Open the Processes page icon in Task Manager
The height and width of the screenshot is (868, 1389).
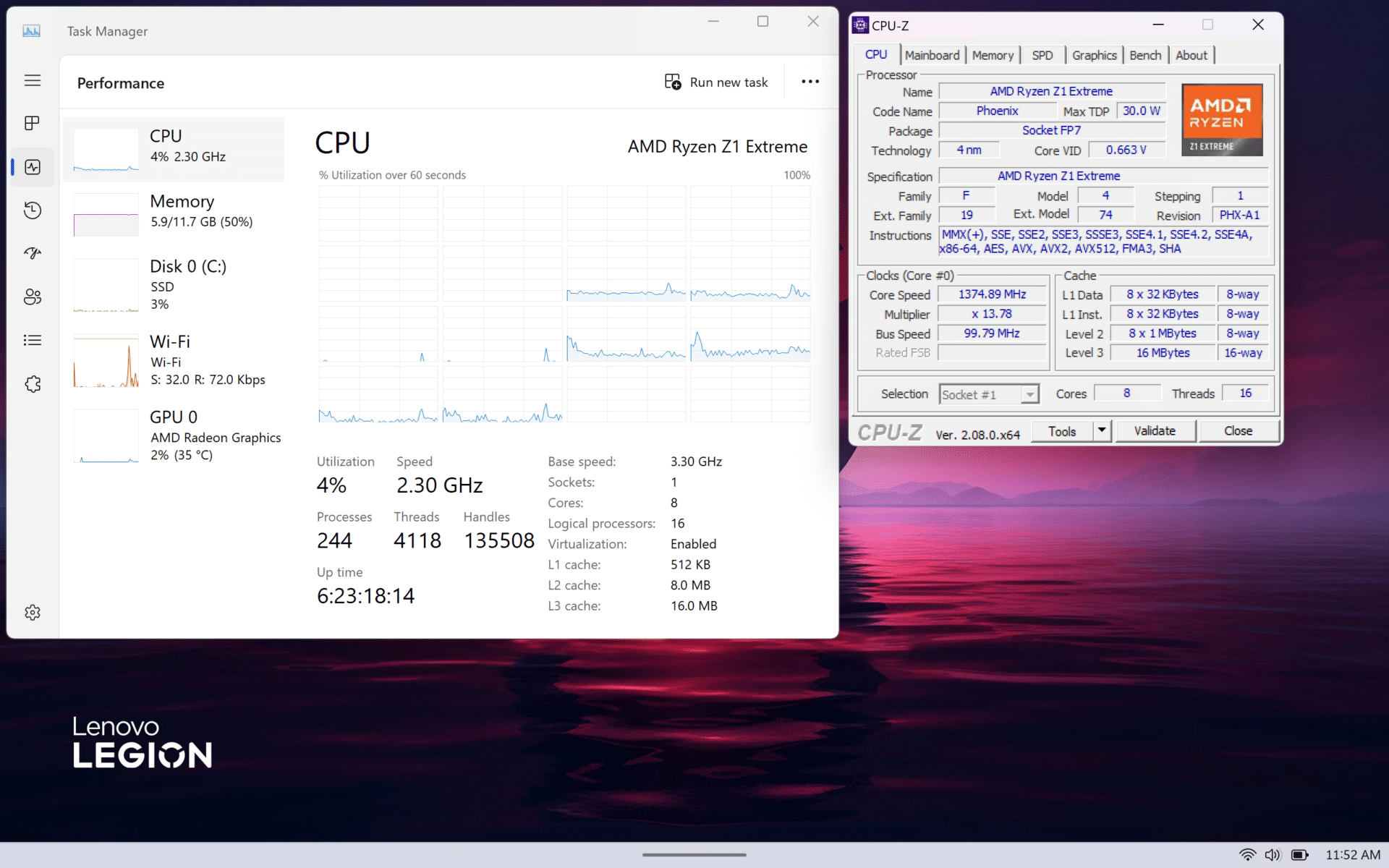[33, 124]
